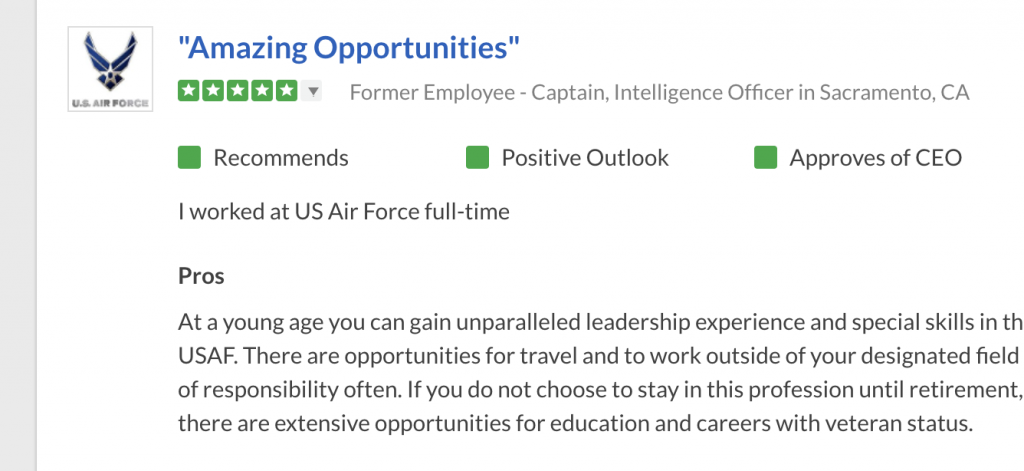Click the first green rating star

point(188,91)
